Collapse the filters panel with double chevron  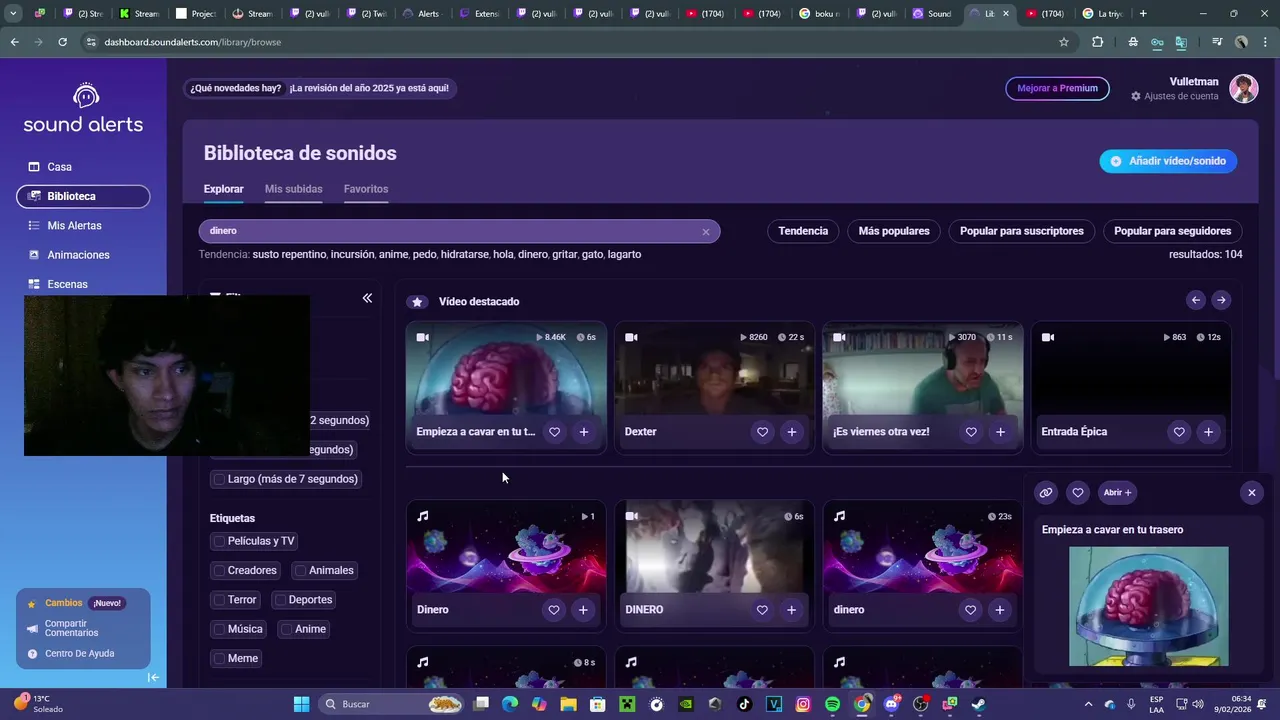[x=367, y=298]
